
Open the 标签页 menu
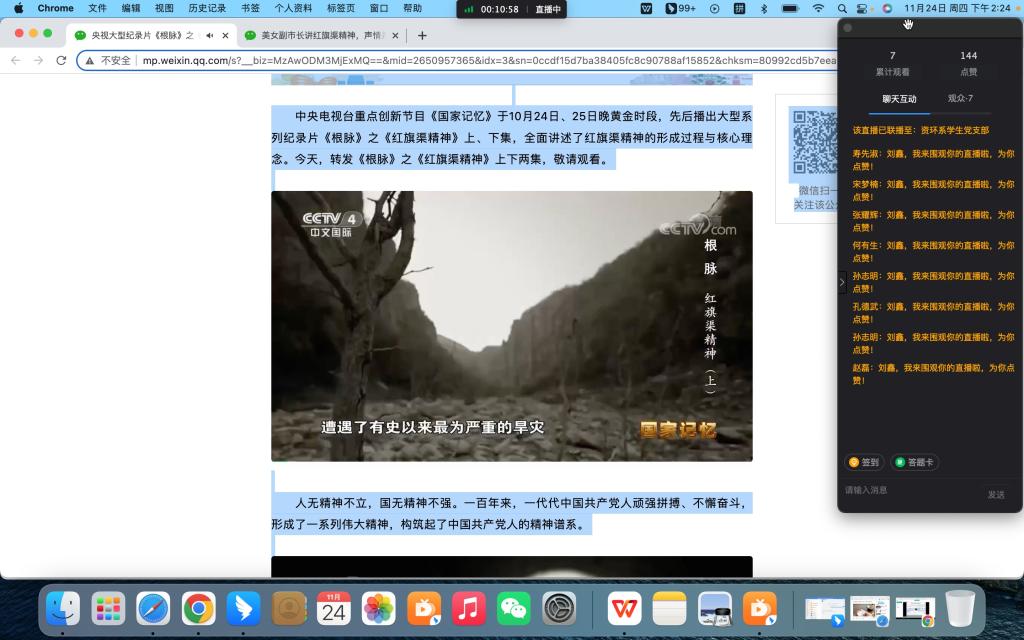[341, 8]
